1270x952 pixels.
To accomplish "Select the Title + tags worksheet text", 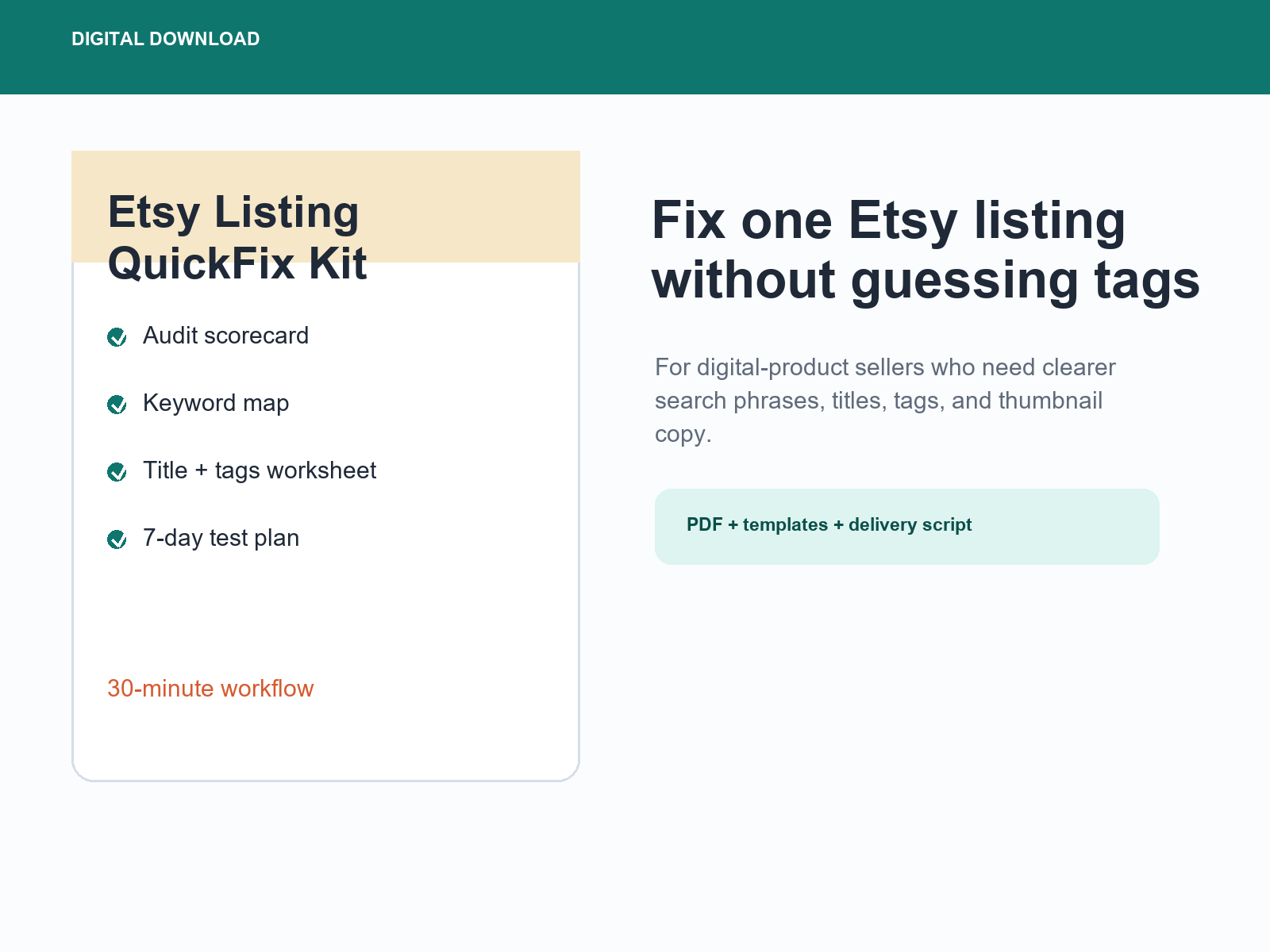I will click(x=260, y=470).
